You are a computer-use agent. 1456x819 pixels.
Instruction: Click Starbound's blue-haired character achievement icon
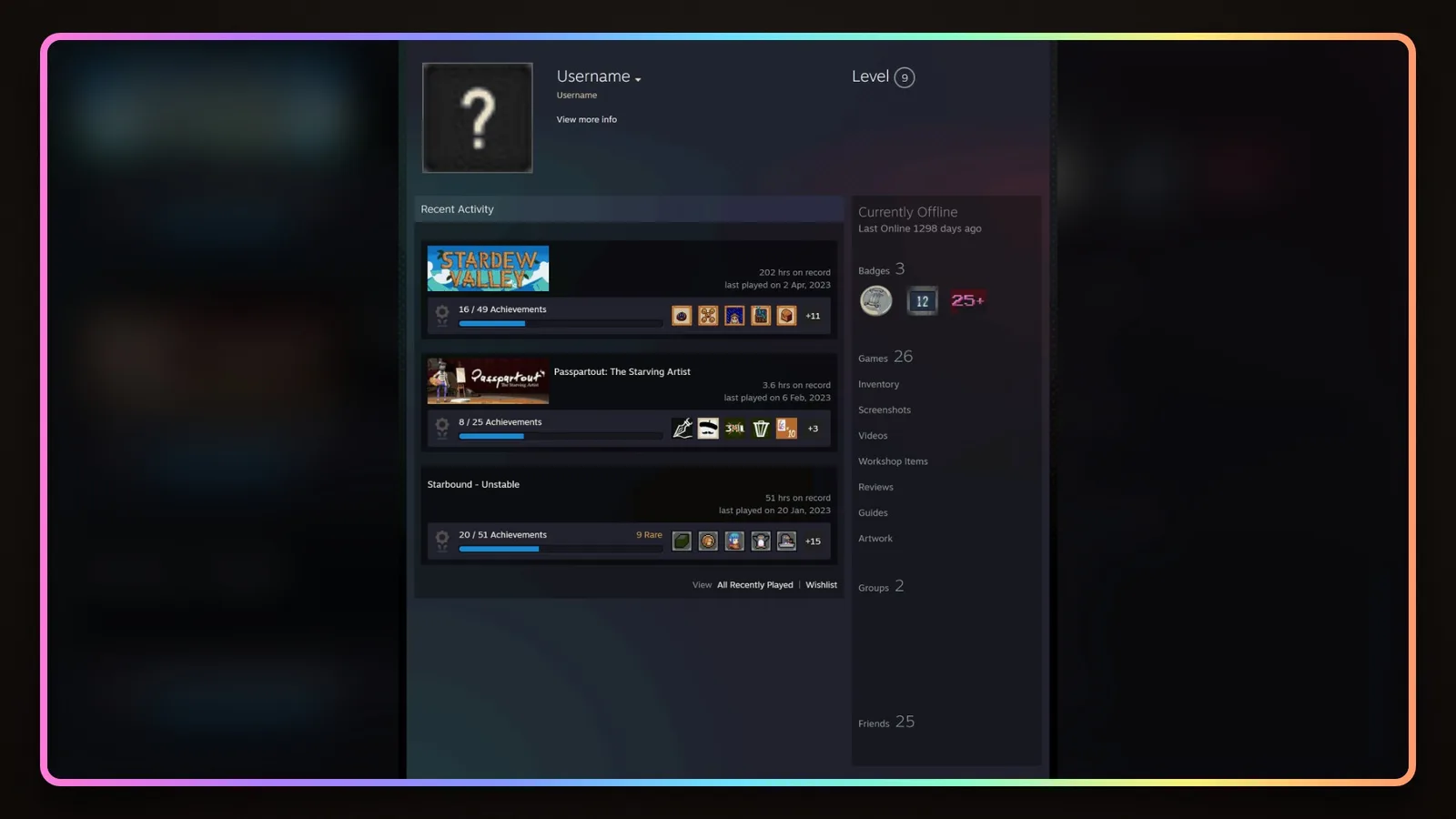(734, 541)
